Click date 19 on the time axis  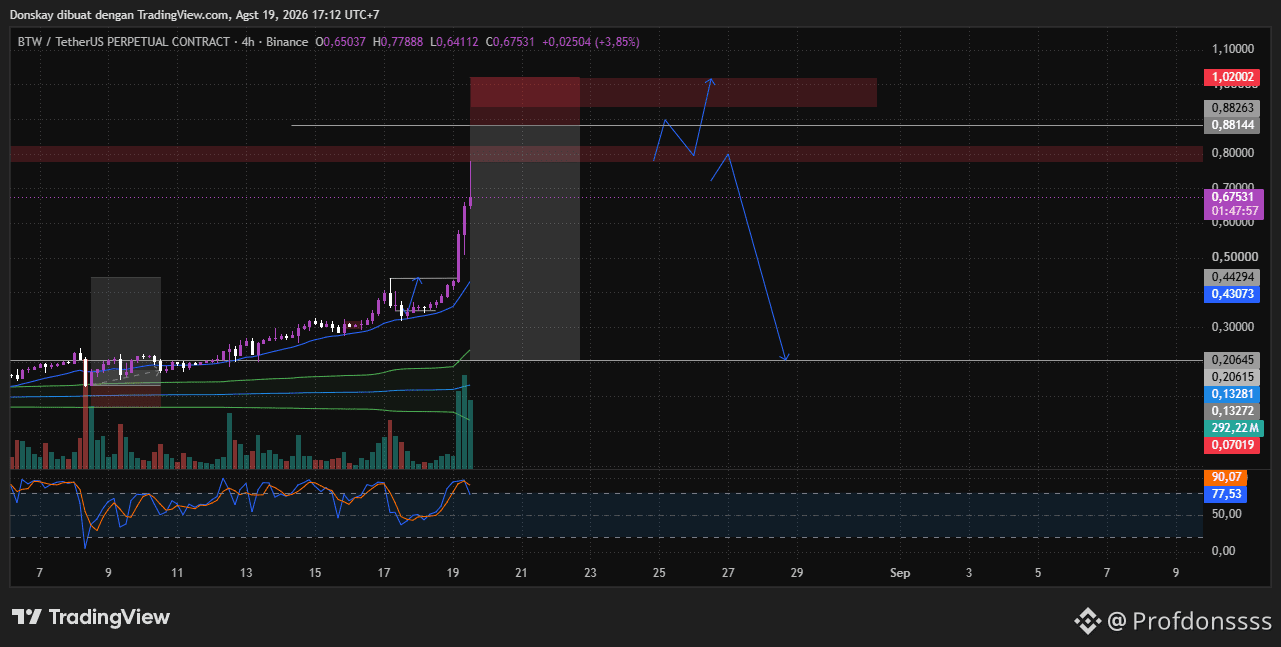[x=452, y=573]
